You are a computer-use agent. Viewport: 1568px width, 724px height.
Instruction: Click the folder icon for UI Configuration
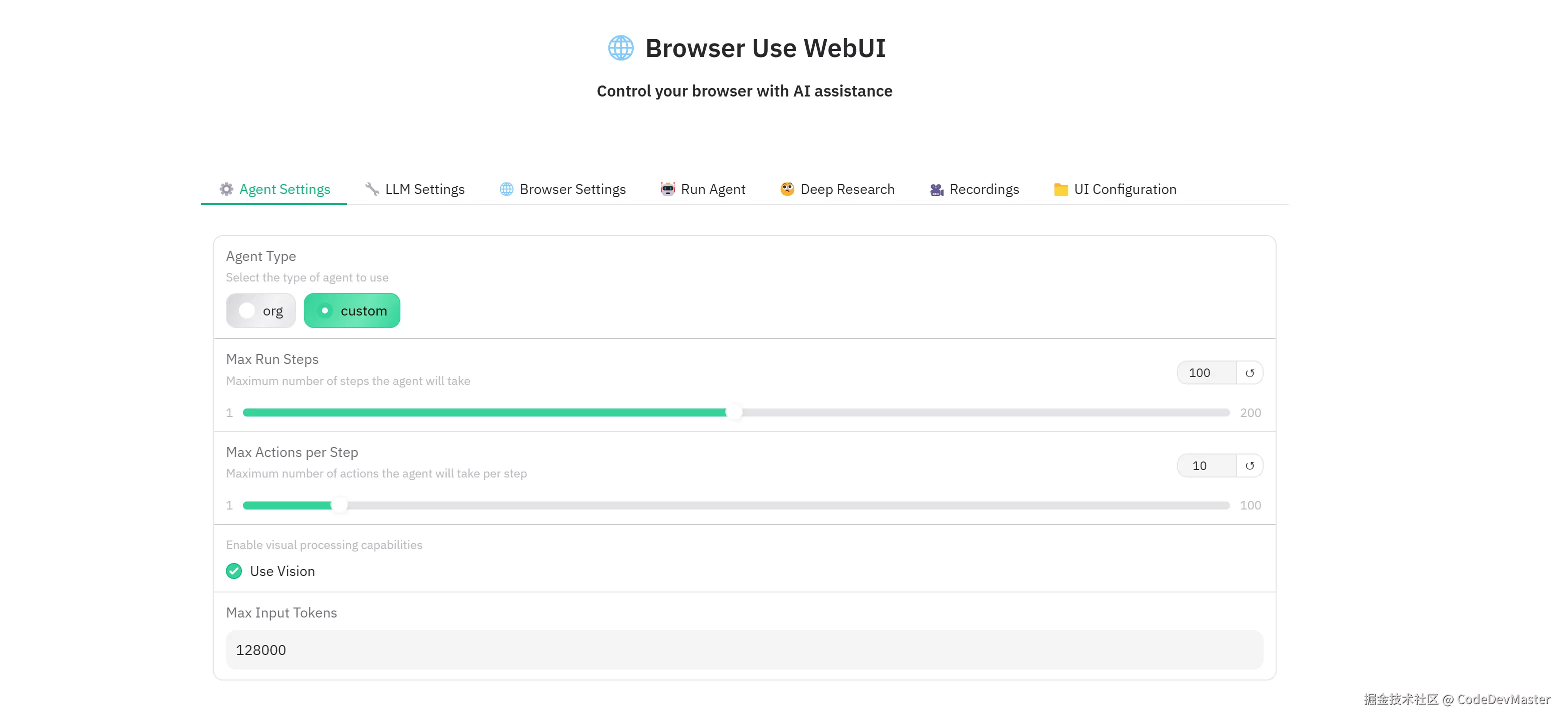pyautogui.click(x=1061, y=189)
